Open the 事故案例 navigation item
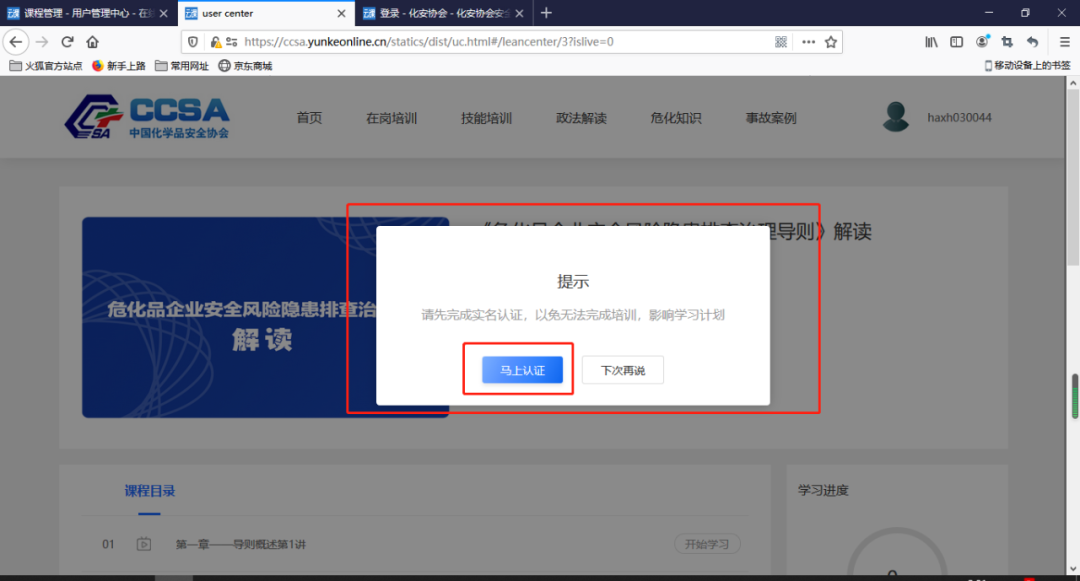1080x581 pixels. (771, 118)
